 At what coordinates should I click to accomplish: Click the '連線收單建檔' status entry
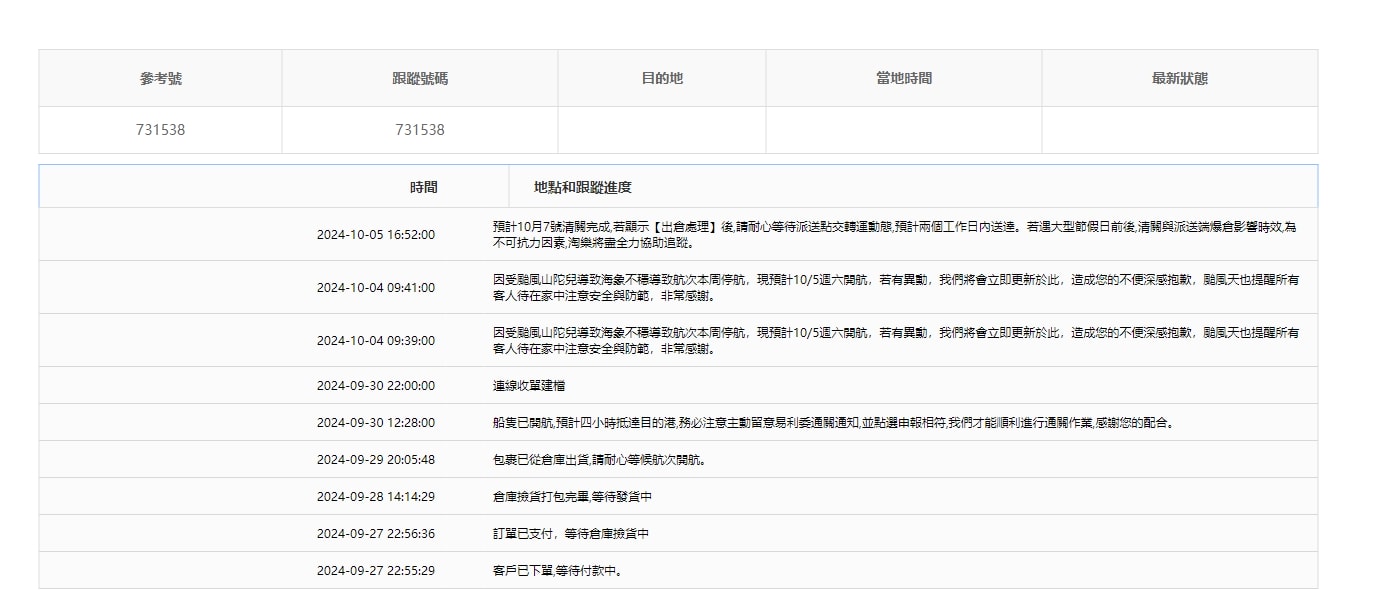coord(529,386)
